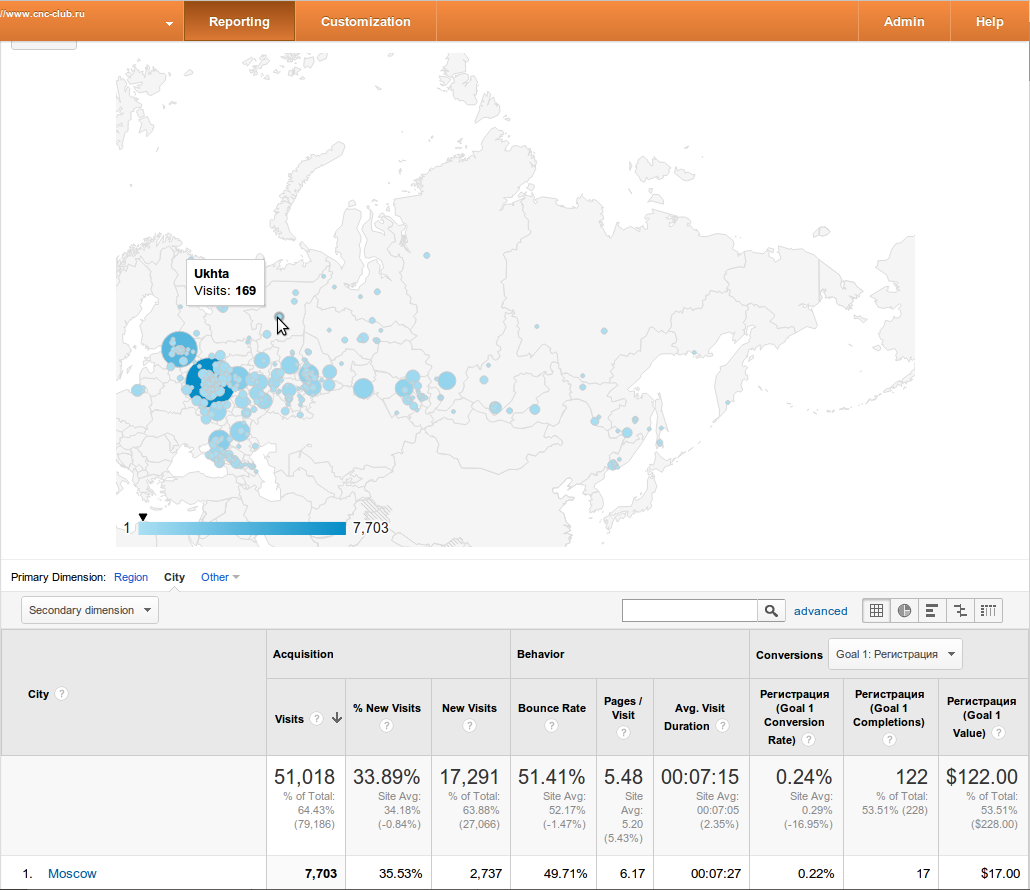Focus the table search input field
The image size is (1030, 890).
point(690,610)
